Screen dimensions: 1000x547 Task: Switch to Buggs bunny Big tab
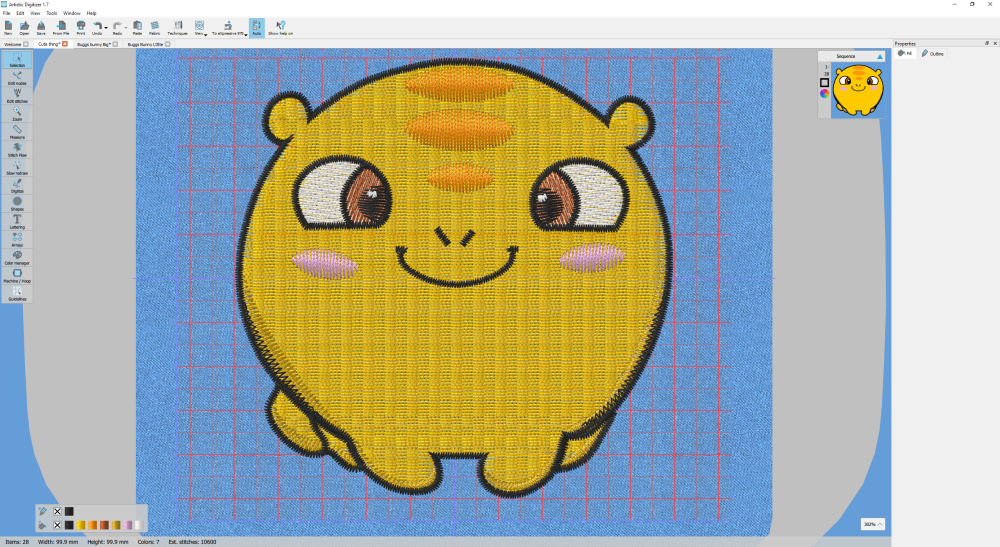coord(93,44)
